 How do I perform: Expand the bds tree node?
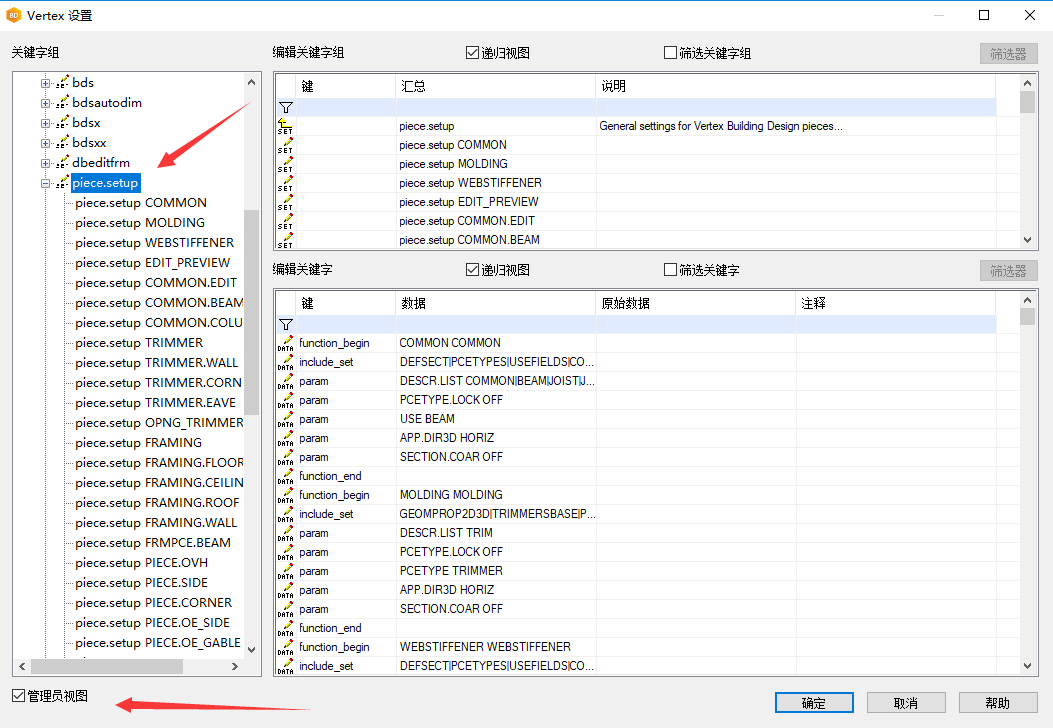coord(45,83)
